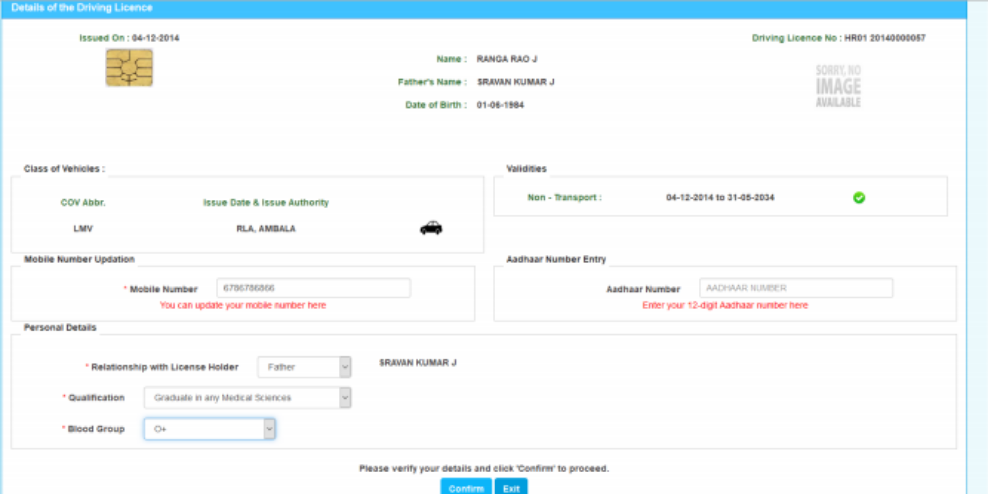Focus the Mobile Number input field
This screenshot has width=990, height=502.
tap(313, 288)
